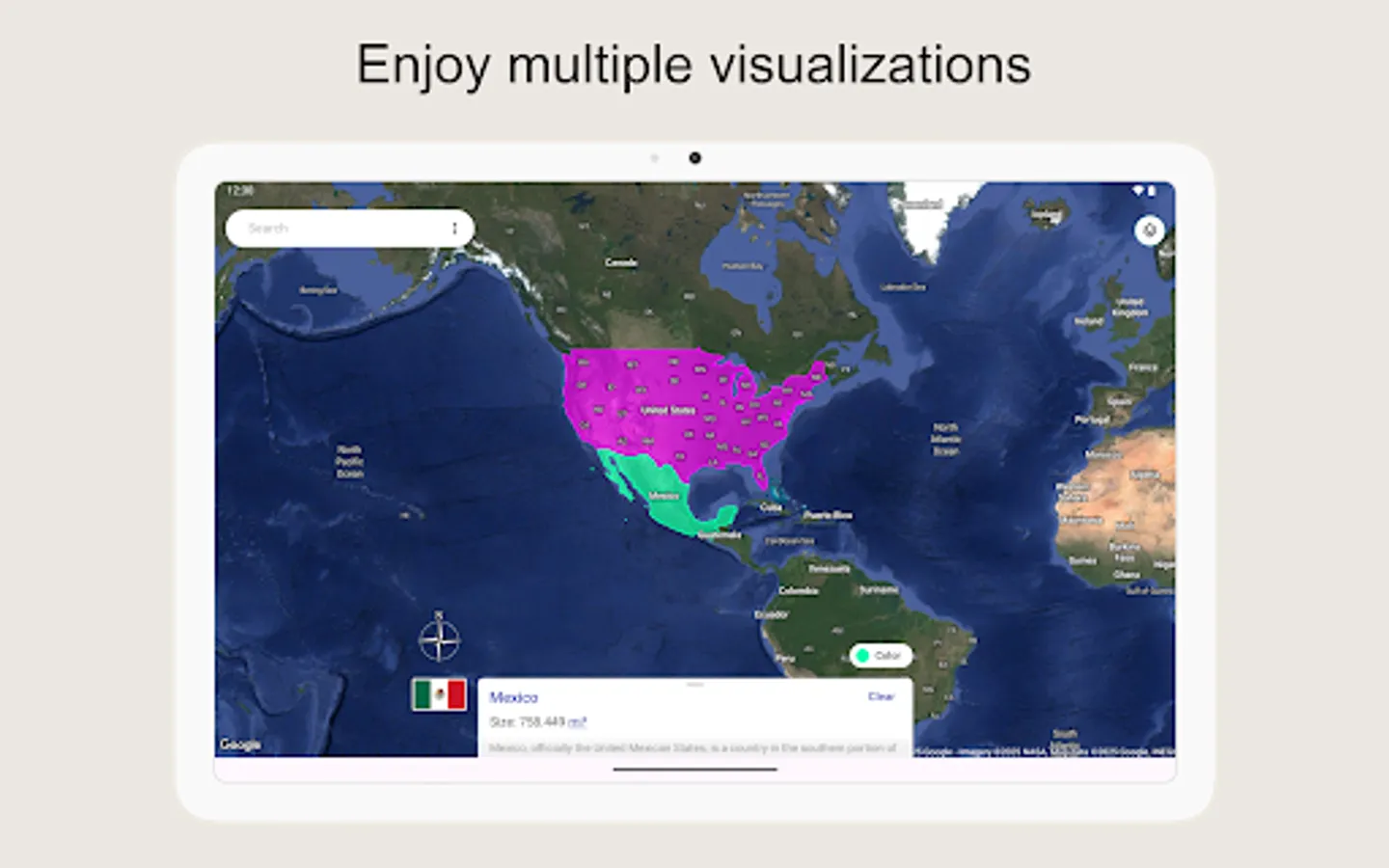Tap the Wi-Fi icon in the status bar

(x=1138, y=190)
